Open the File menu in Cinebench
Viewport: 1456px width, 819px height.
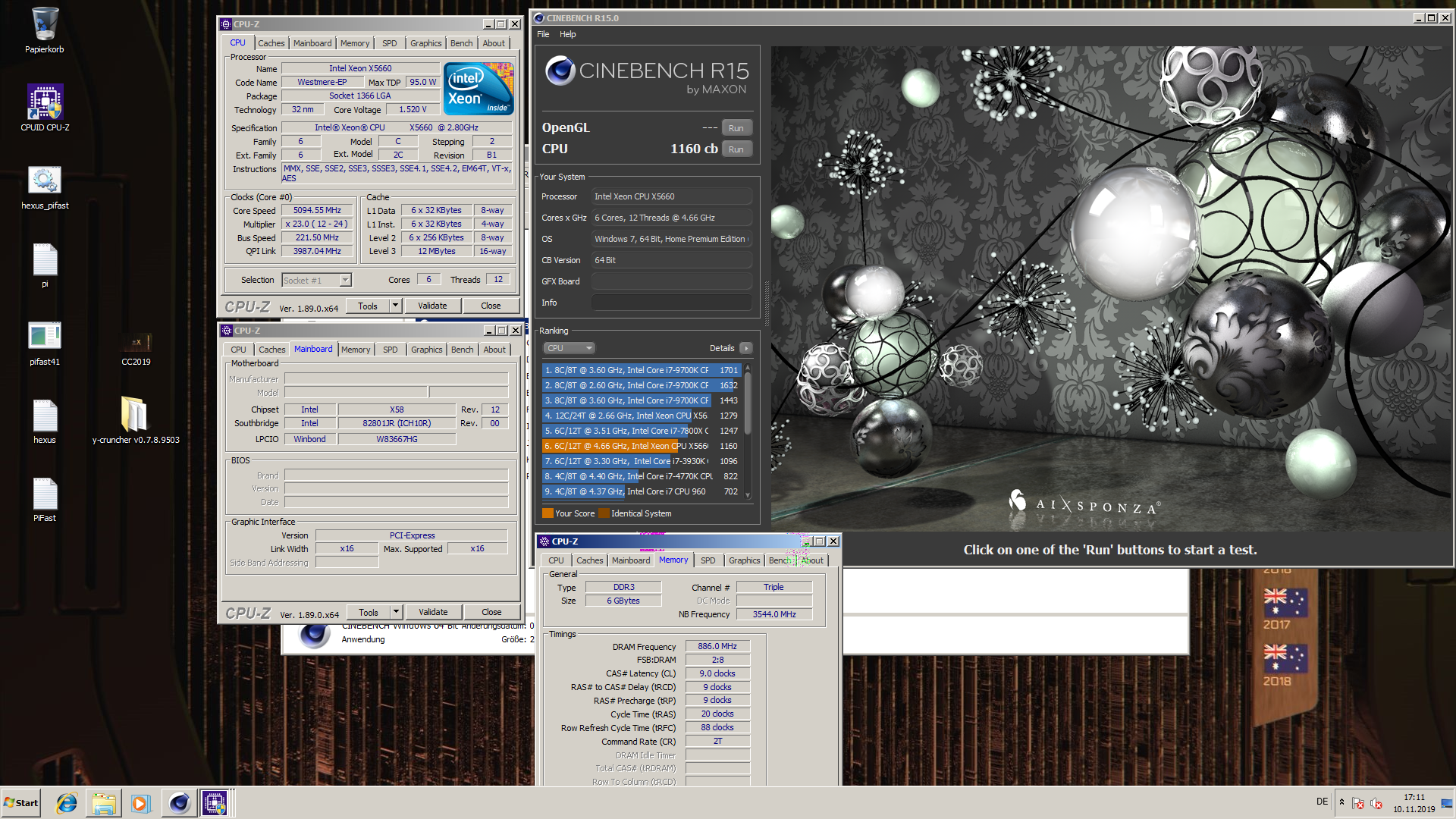point(543,34)
